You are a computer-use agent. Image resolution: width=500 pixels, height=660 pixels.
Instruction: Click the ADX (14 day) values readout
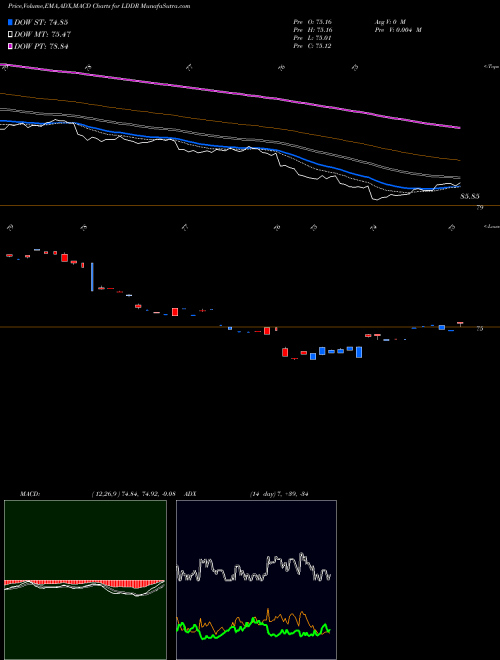pyautogui.click(x=279, y=494)
